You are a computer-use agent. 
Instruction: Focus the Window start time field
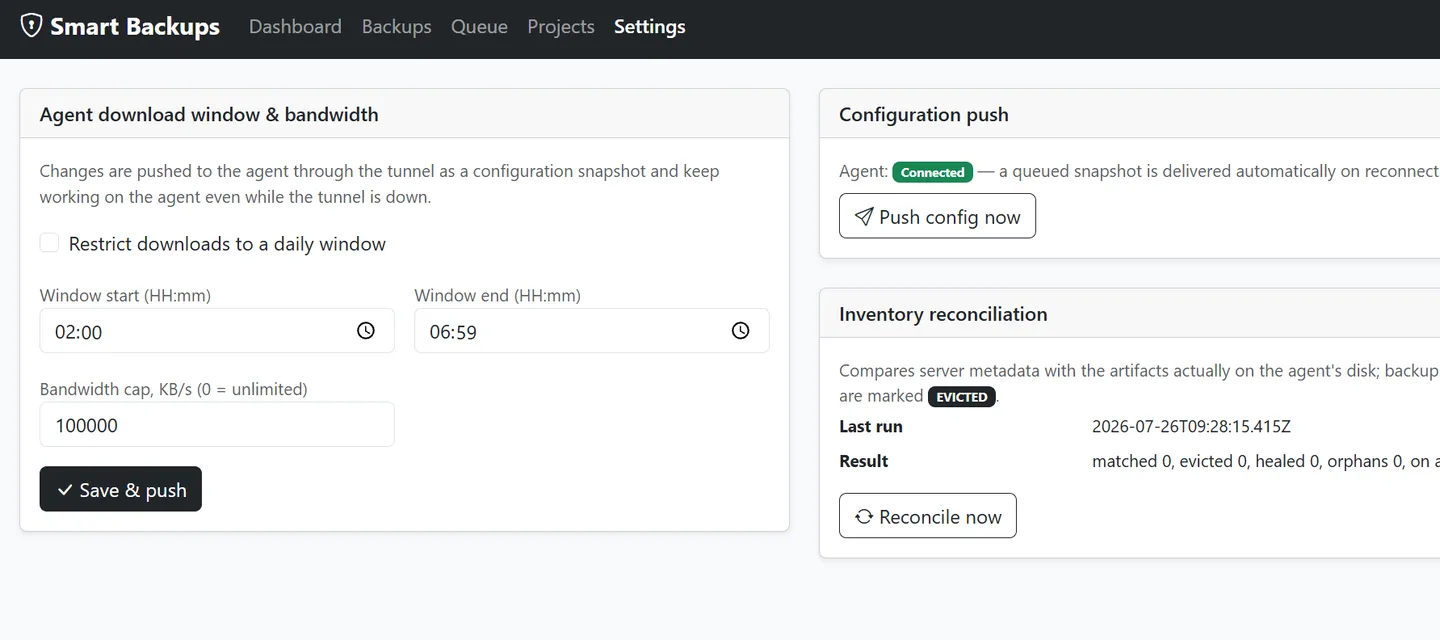coord(217,331)
